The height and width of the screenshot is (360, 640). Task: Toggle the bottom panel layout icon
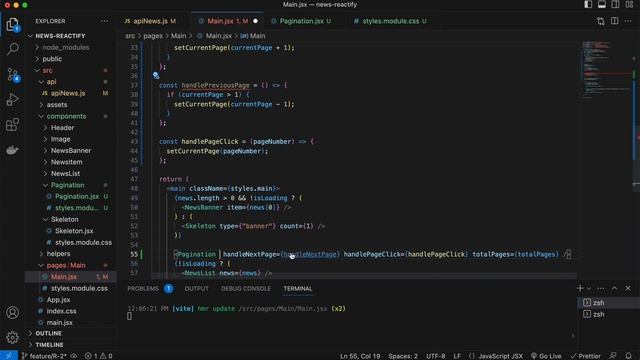point(602,4)
